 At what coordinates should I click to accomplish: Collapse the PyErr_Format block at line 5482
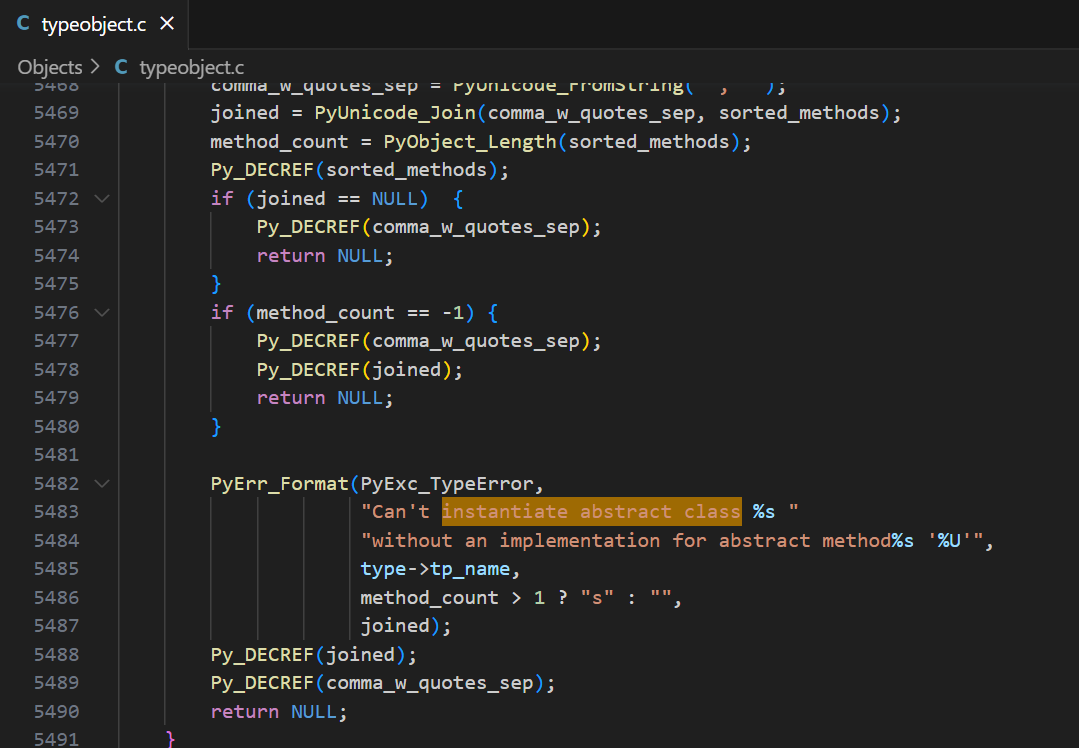(x=101, y=483)
